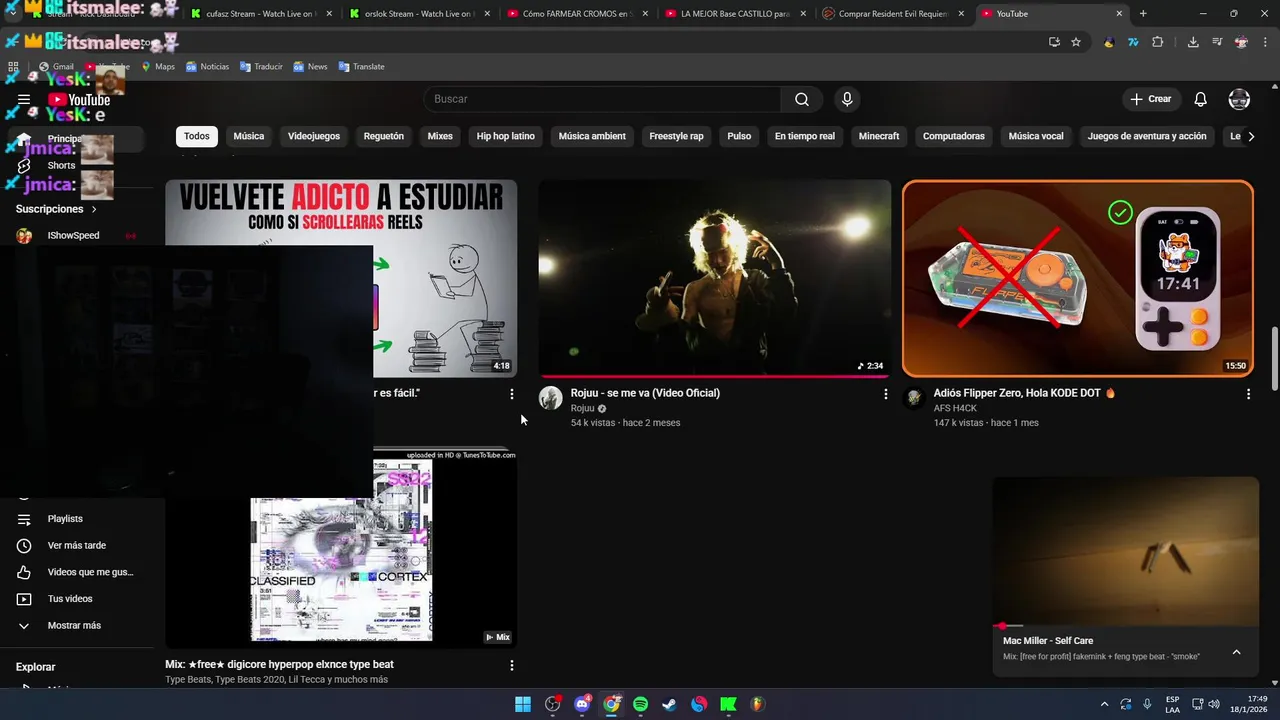Expand the Suscripciones section
Viewport: 1280px width, 720px height.
(56, 209)
